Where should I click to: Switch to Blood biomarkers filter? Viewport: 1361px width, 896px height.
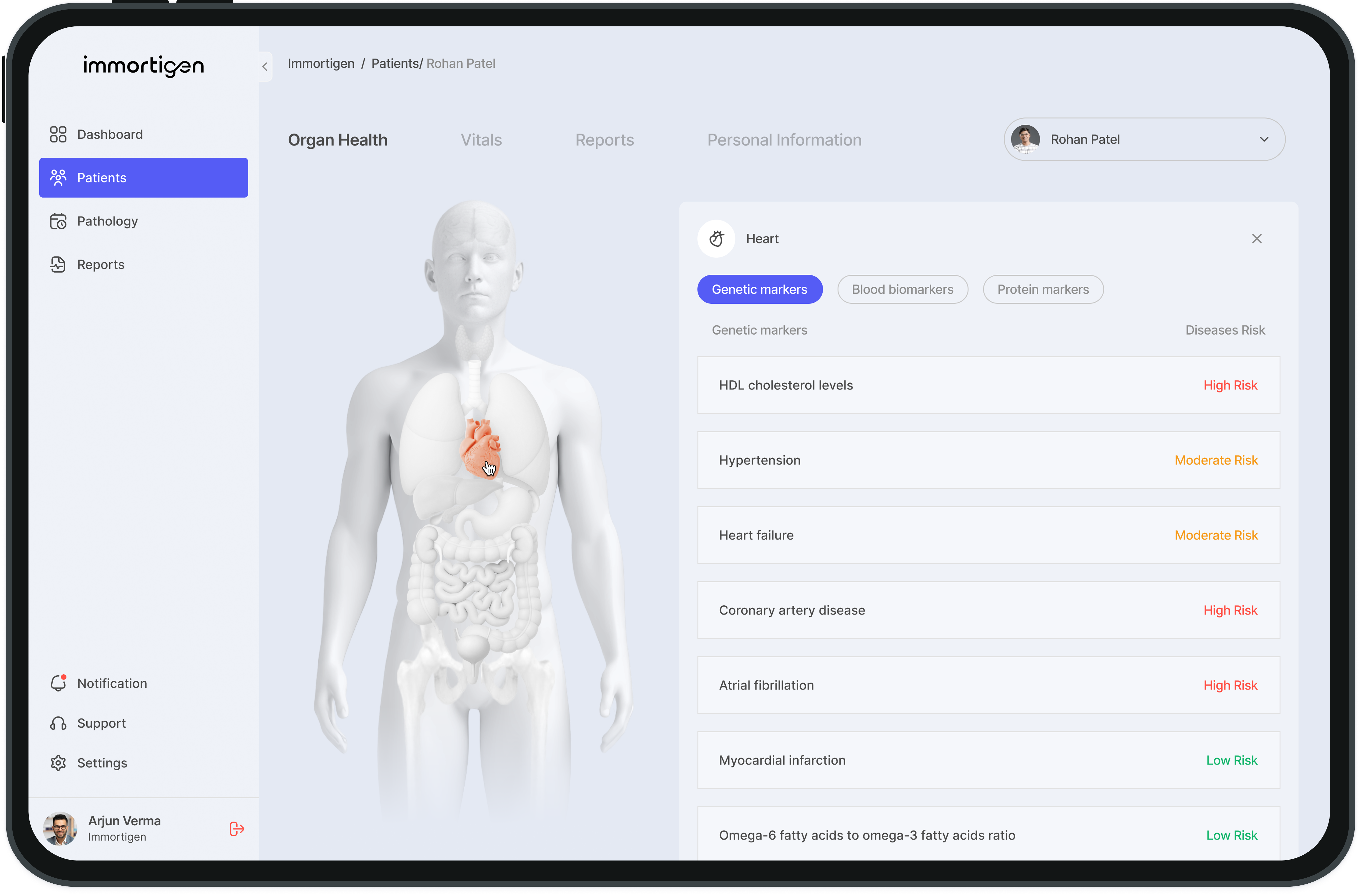point(902,289)
